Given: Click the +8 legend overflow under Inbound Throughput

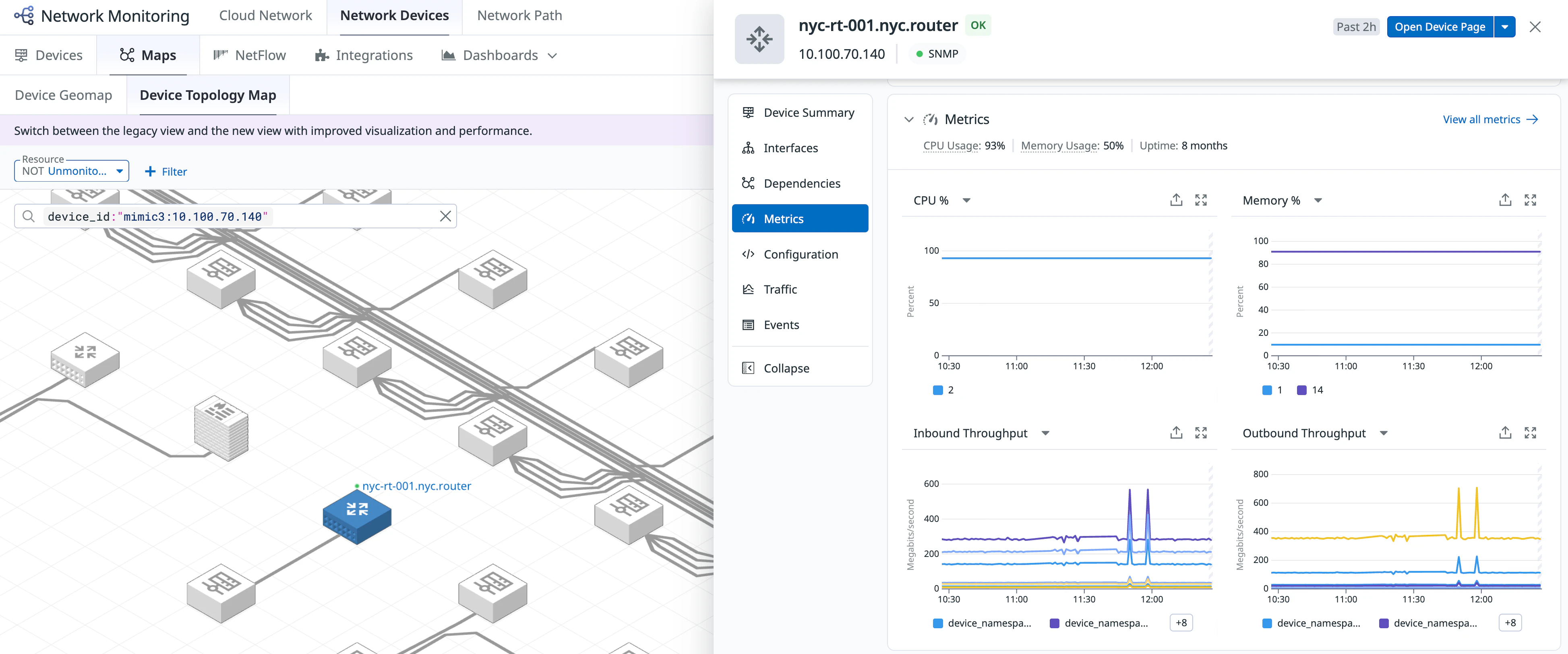Looking at the screenshot, I should pos(1180,623).
